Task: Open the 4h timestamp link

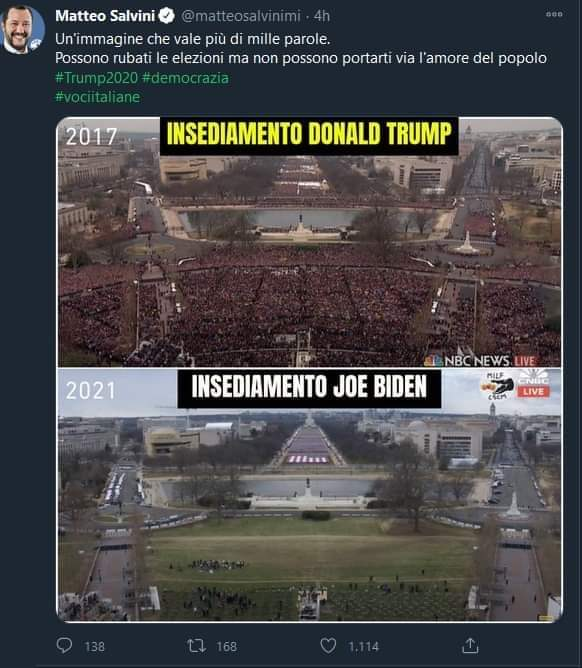Action: pyautogui.click(x=322, y=16)
